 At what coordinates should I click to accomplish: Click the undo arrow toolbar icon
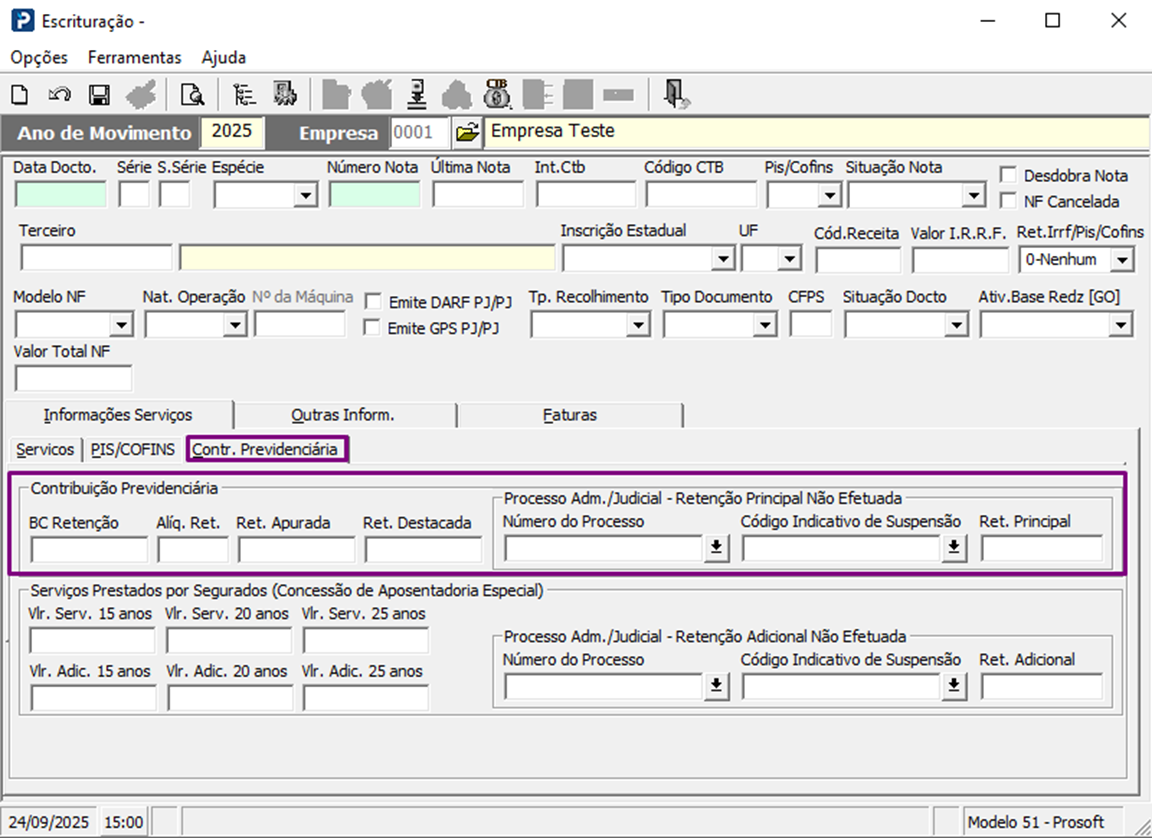click(x=59, y=95)
